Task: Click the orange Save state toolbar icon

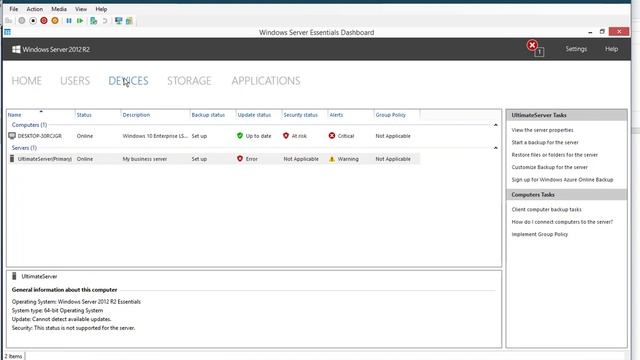Action: [55, 20]
